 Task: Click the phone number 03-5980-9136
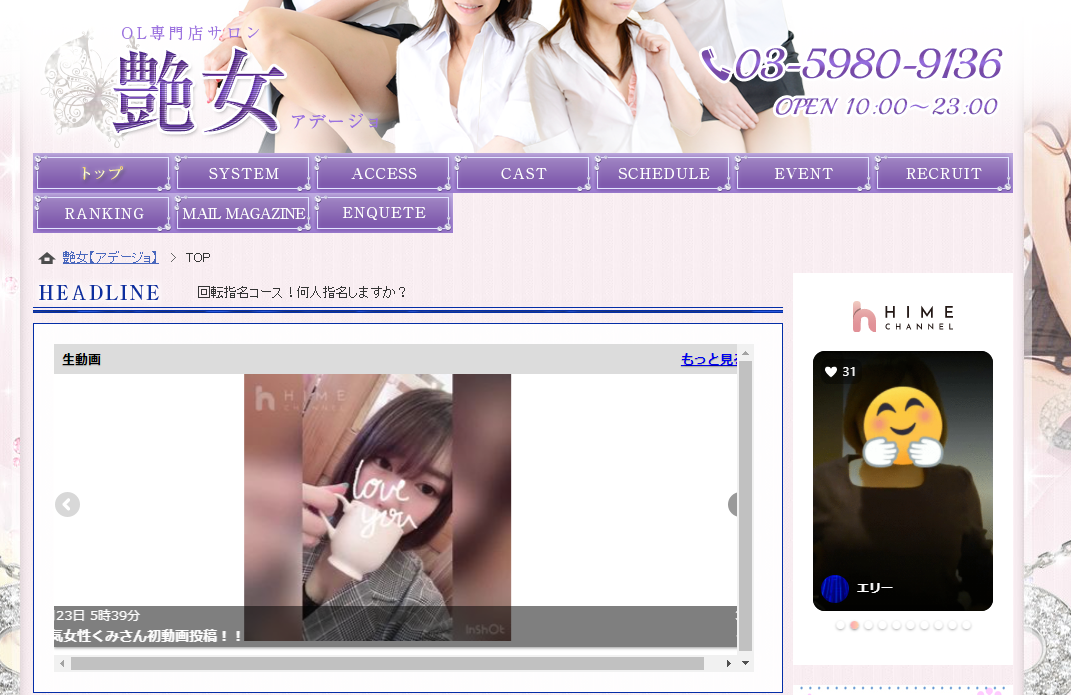click(867, 64)
